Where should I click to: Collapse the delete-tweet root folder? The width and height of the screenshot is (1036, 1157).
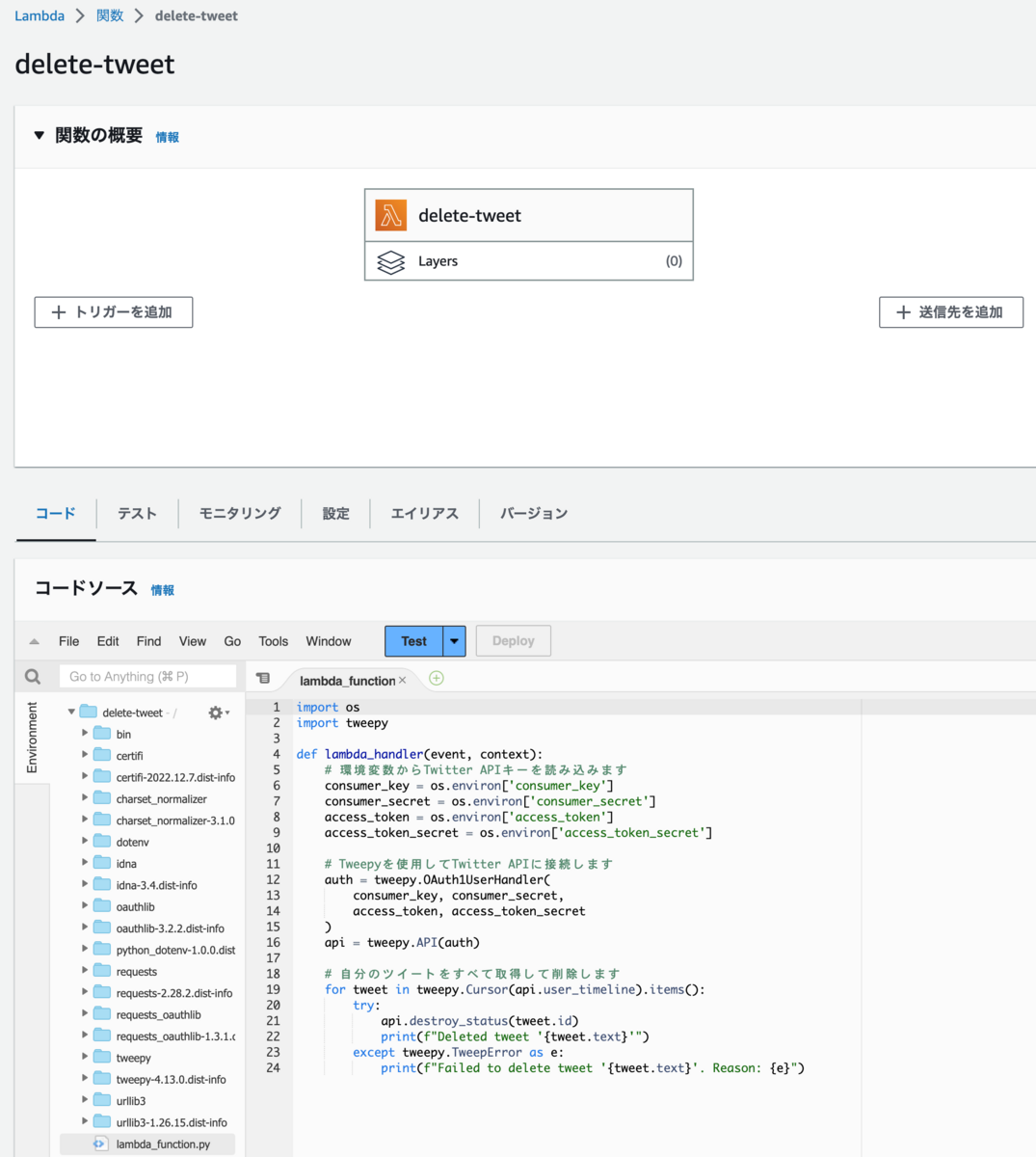[x=71, y=713]
